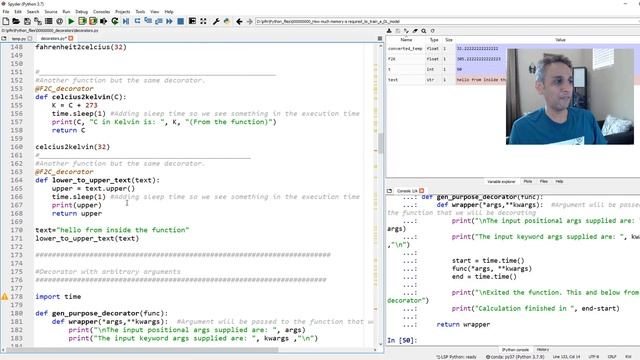Image resolution: width=640 pixels, height=360 pixels.
Task: Click refresh variables icon
Action: tap(433, 31)
